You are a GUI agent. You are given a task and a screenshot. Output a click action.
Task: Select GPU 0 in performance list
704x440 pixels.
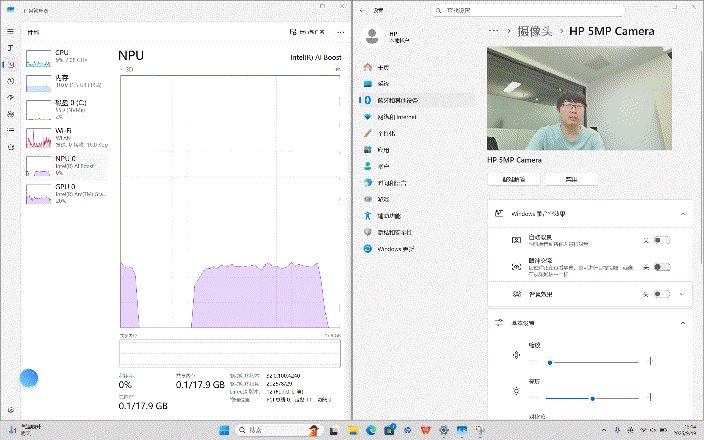click(x=66, y=193)
